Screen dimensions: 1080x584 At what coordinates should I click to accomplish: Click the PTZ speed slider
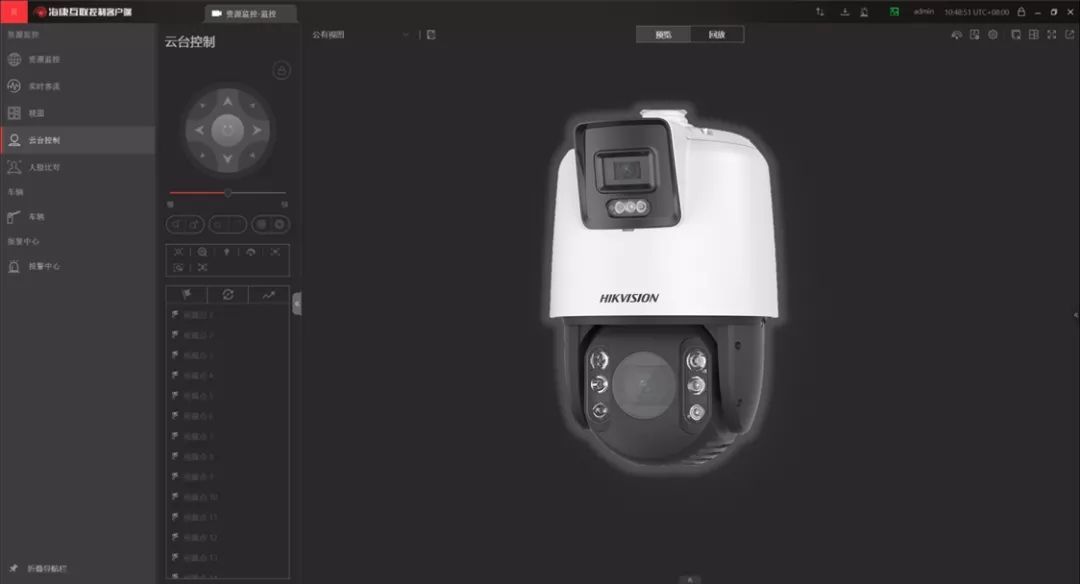[x=228, y=192]
